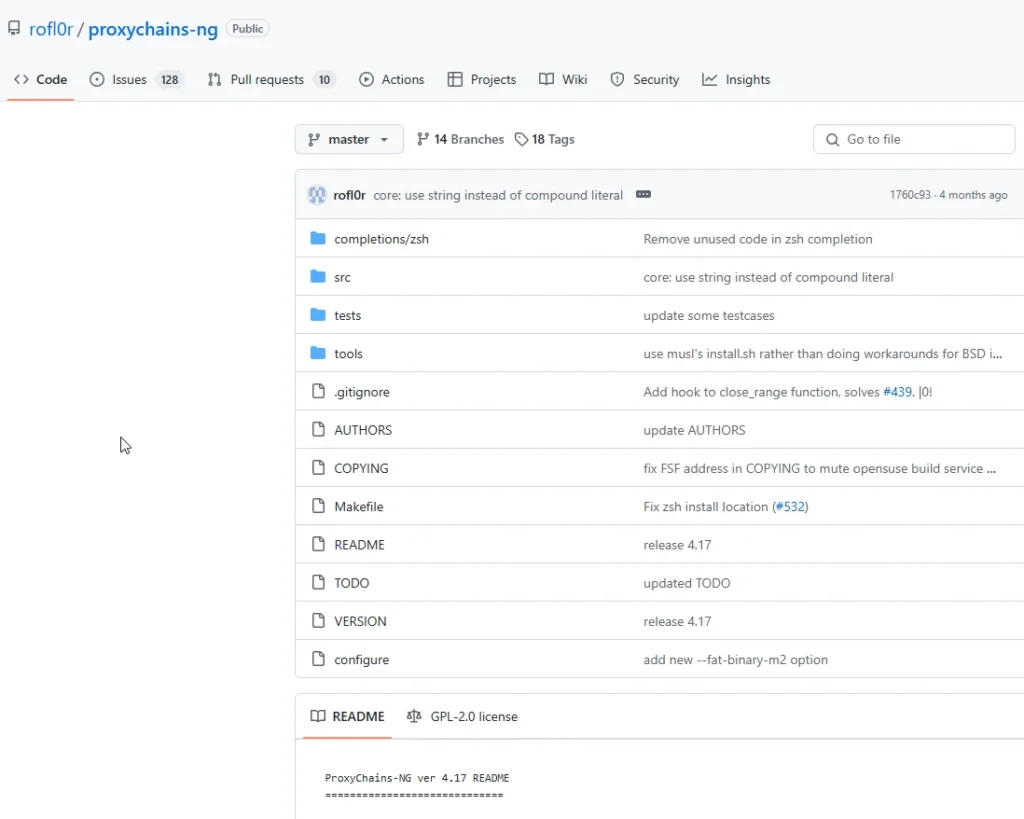The width and height of the screenshot is (1024, 819).
Task: Open rofl0r author link in commit header
Action: click(349, 195)
